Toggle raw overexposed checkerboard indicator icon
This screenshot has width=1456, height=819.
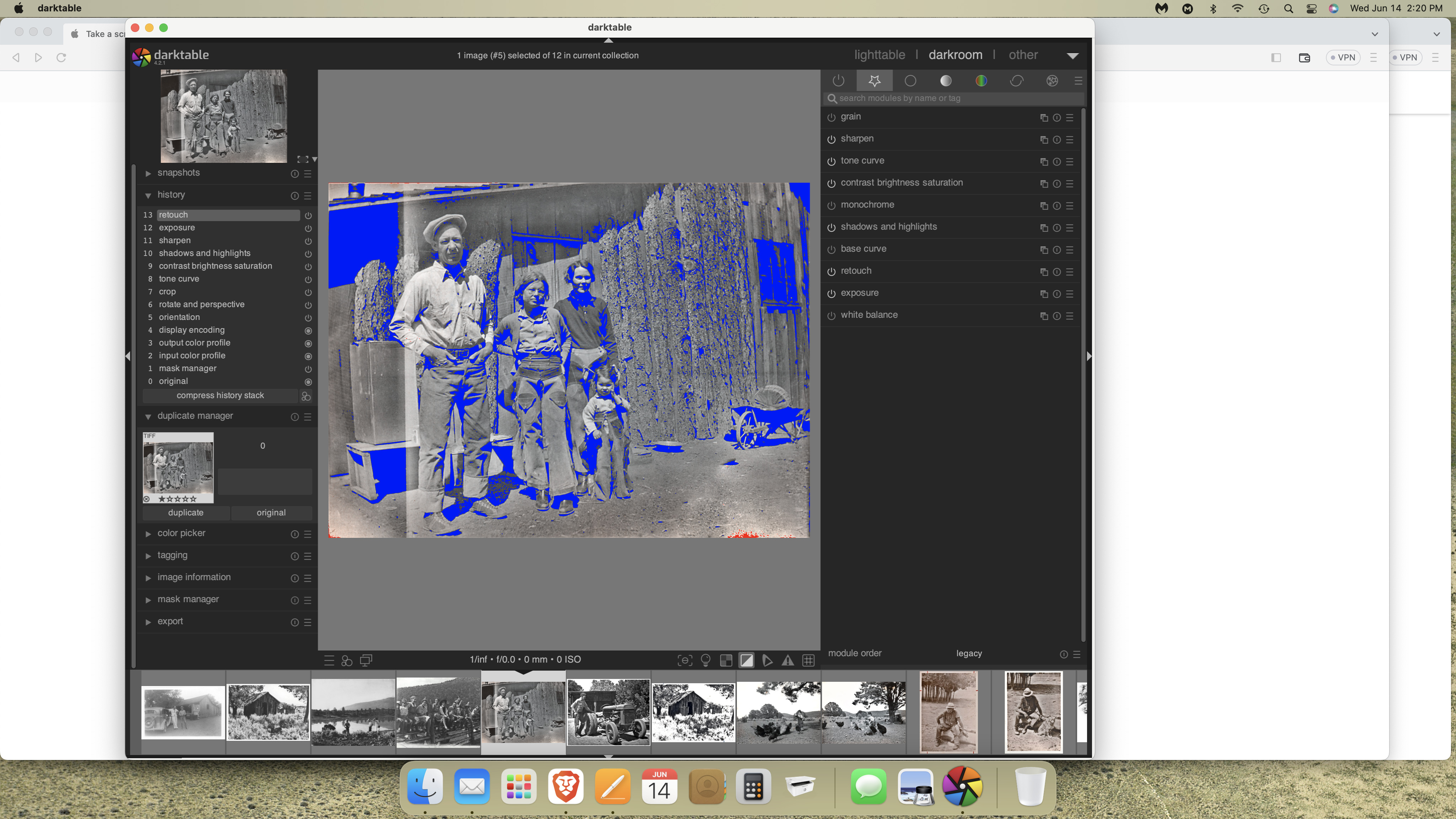point(726,660)
